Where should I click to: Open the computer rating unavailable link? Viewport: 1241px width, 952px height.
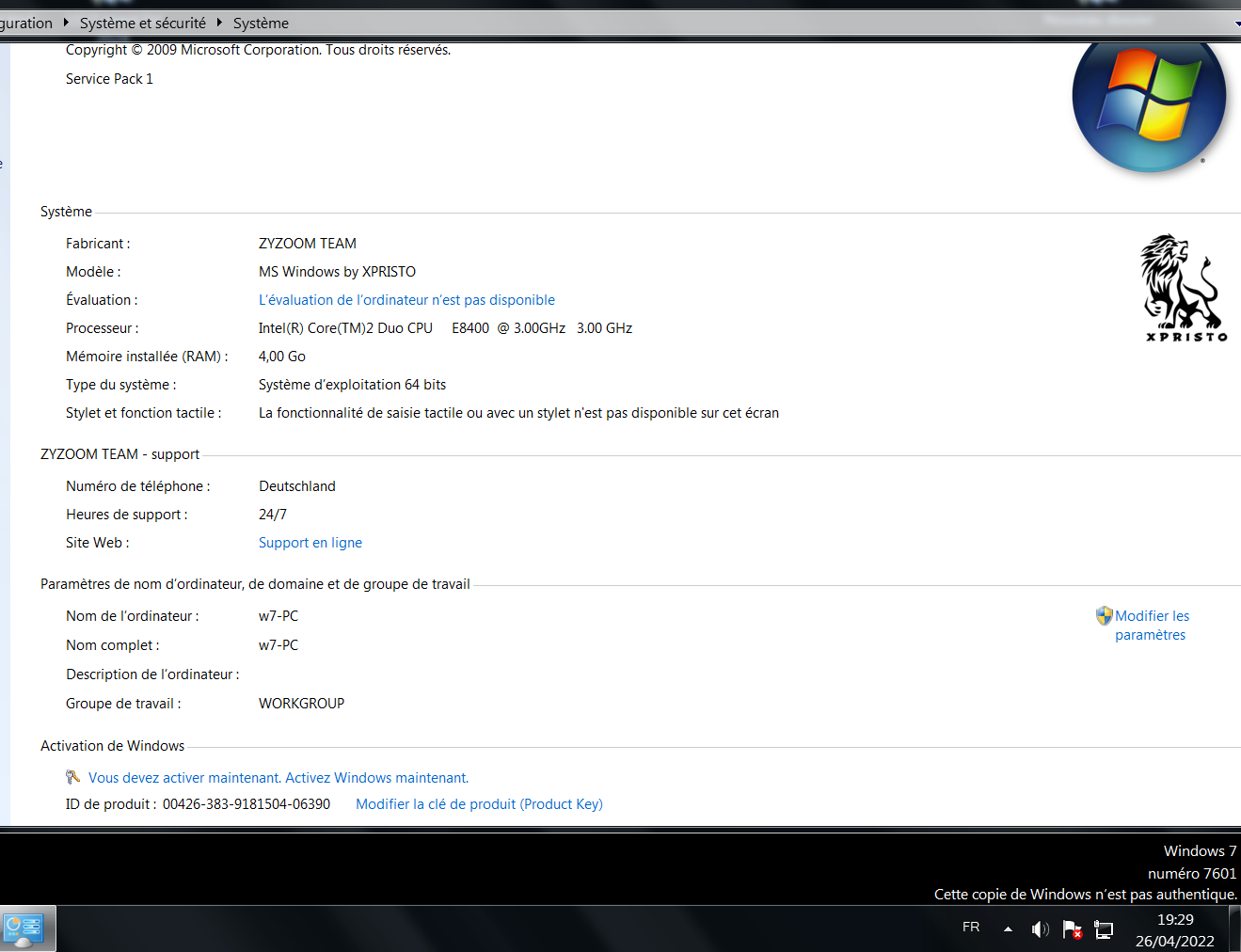[406, 300]
